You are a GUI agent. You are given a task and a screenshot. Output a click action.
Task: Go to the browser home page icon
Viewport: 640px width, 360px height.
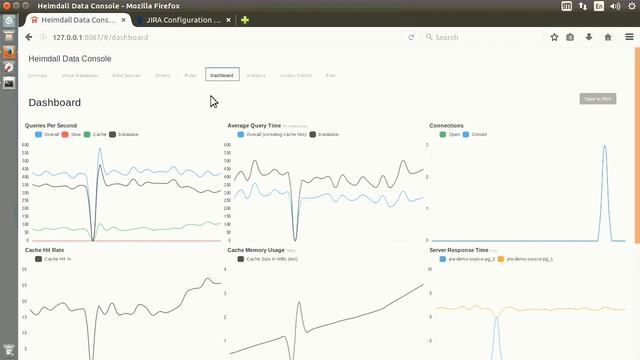click(x=608, y=37)
